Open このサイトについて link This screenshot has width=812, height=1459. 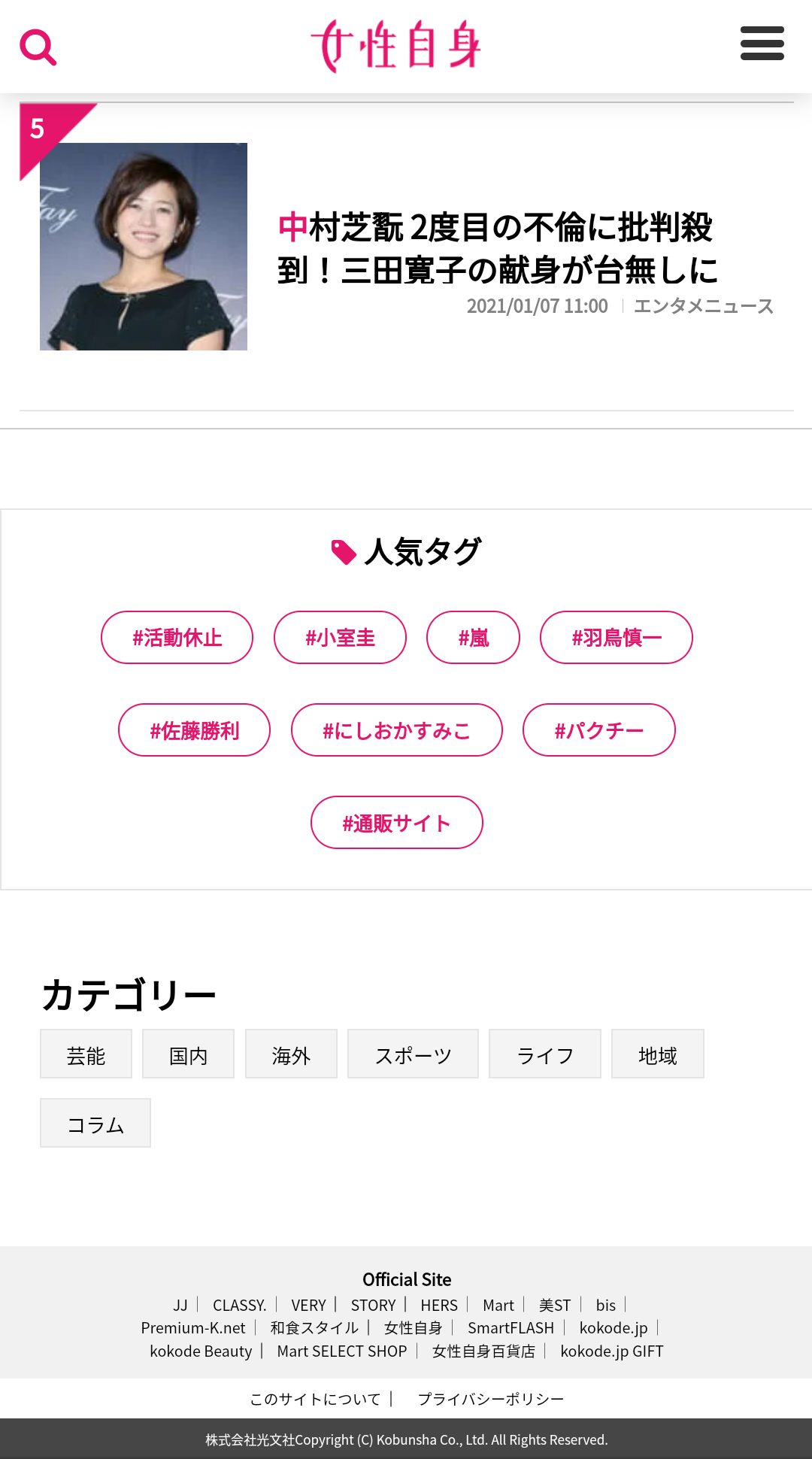click(x=315, y=1399)
